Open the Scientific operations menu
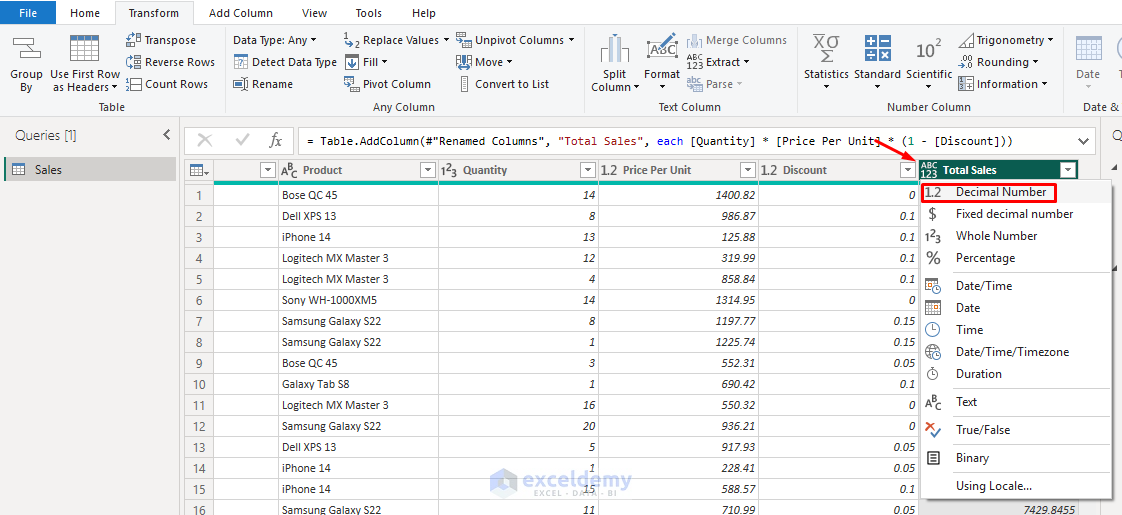This screenshot has width=1122, height=515. click(929, 63)
